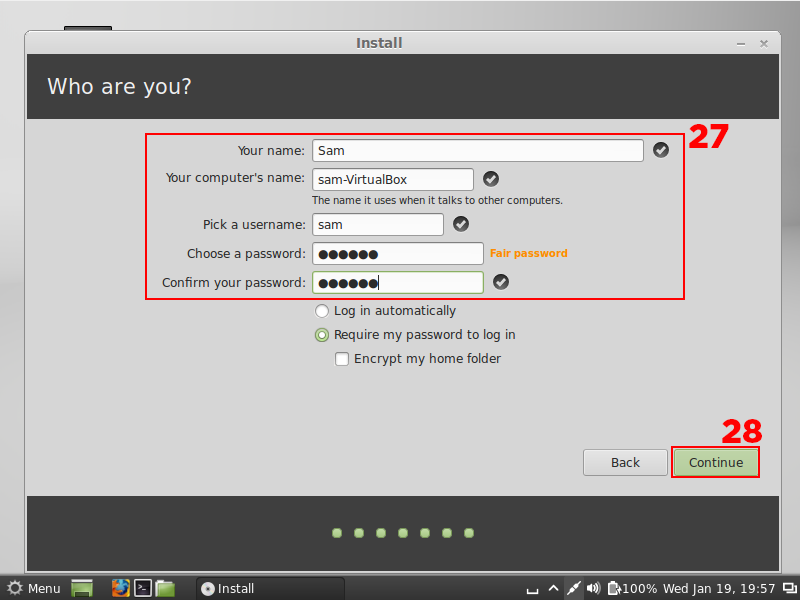Click 'The name it uses when it talks' hint
800x600 pixels.
pyautogui.click(x=437, y=200)
